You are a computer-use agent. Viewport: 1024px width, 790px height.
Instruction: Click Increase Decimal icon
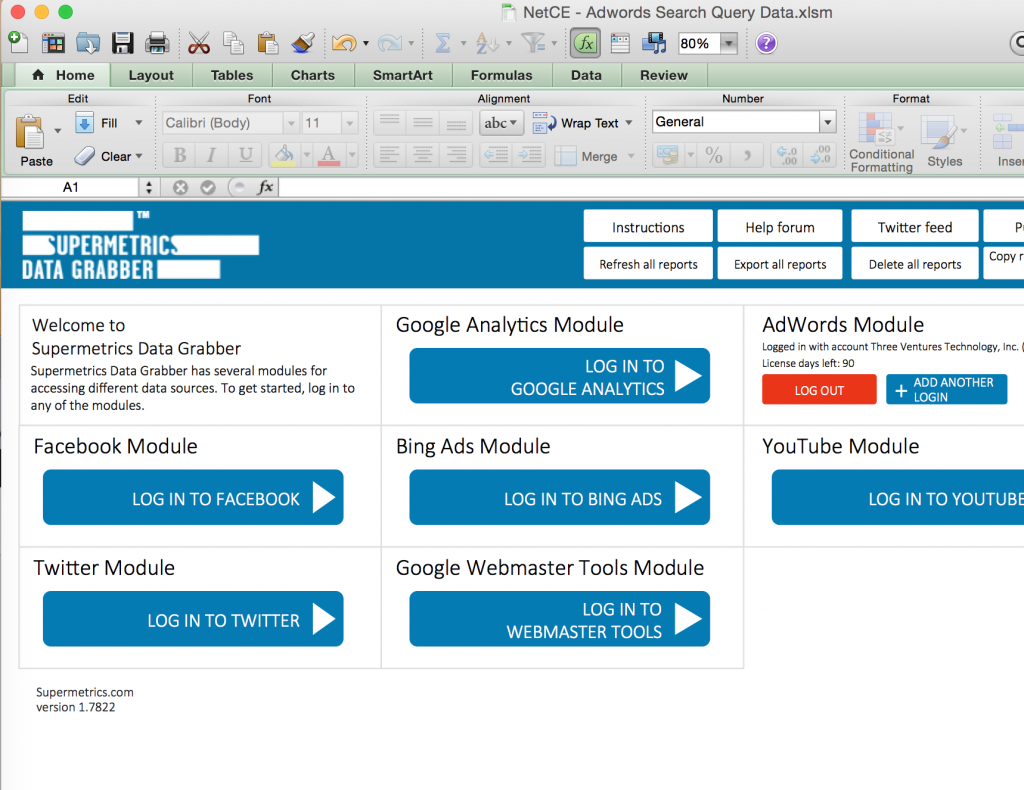tap(787, 155)
